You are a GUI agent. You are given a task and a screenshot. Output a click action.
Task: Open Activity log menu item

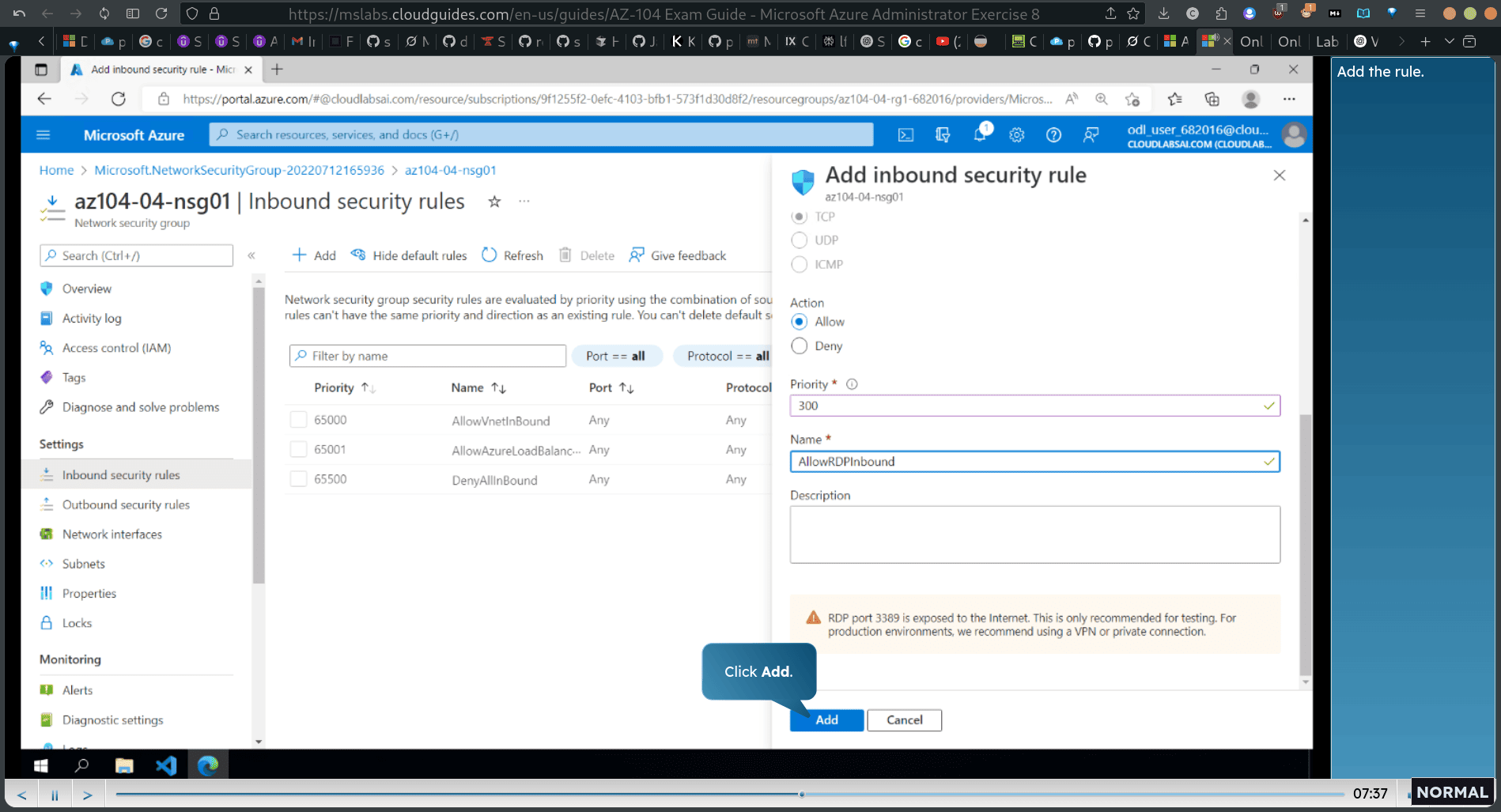pos(92,319)
